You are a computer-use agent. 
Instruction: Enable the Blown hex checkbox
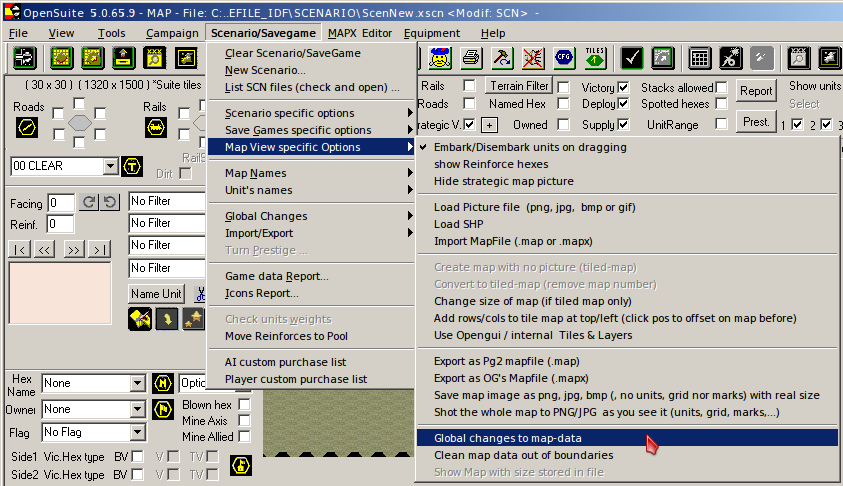pyautogui.click(x=244, y=404)
